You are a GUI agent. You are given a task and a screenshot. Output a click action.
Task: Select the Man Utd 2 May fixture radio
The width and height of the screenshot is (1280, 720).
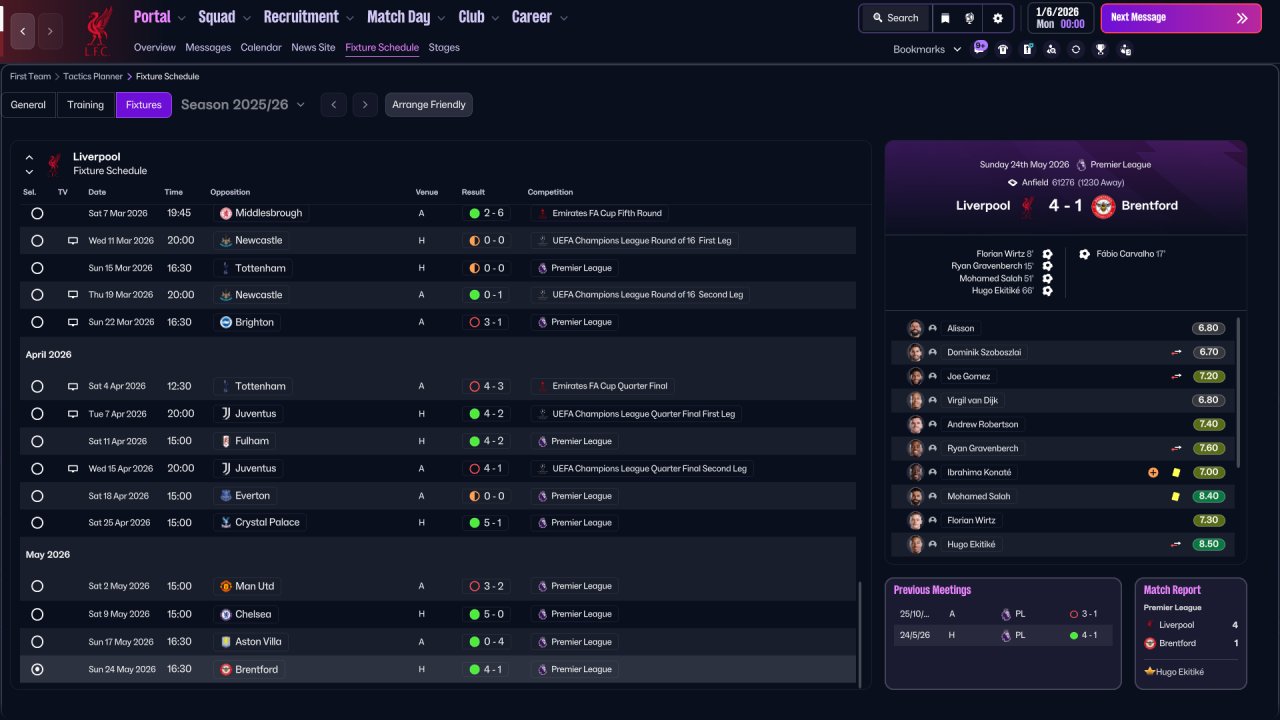[37, 587]
